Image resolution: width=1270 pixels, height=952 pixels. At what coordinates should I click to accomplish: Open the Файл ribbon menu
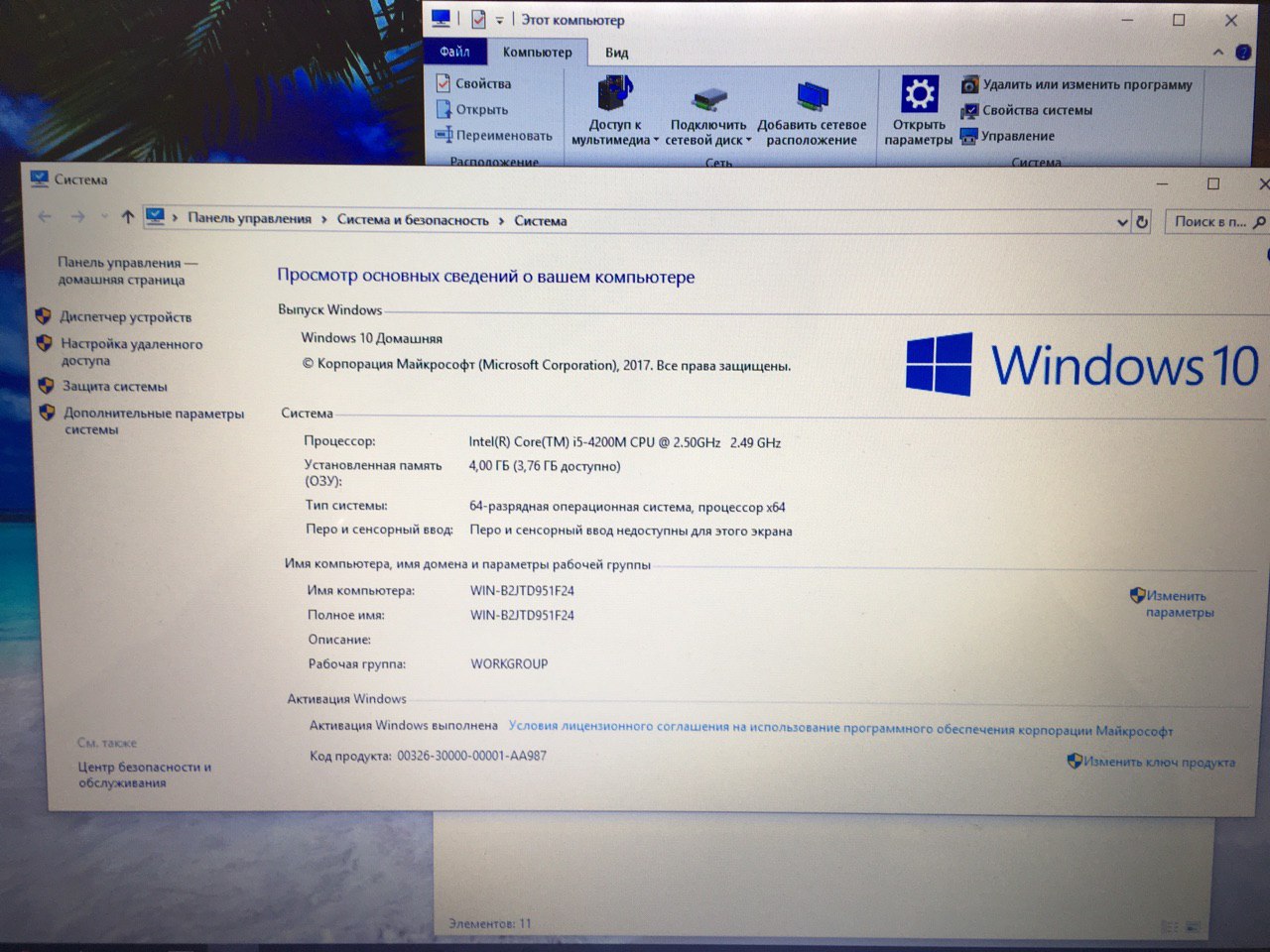(454, 52)
